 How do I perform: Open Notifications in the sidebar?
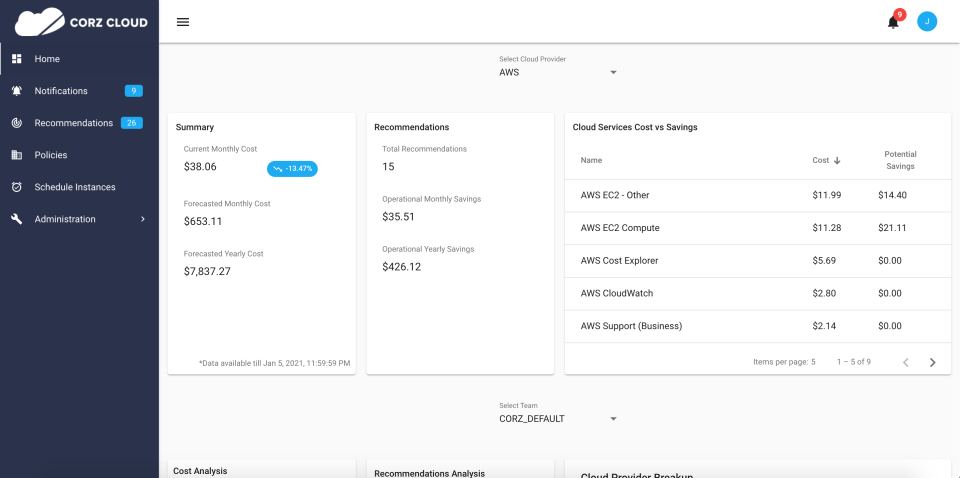click(61, 91)
